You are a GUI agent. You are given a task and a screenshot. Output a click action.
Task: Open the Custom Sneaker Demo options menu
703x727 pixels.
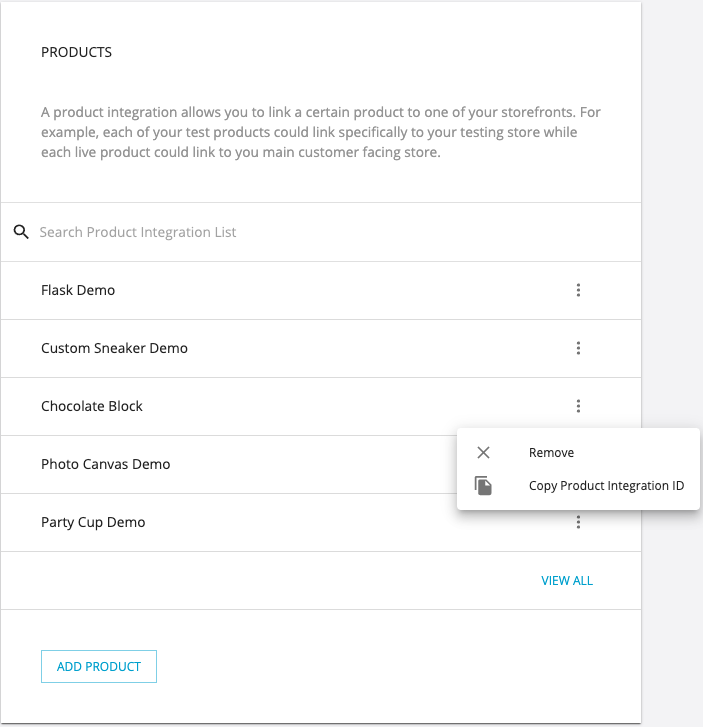pos(578,348)
